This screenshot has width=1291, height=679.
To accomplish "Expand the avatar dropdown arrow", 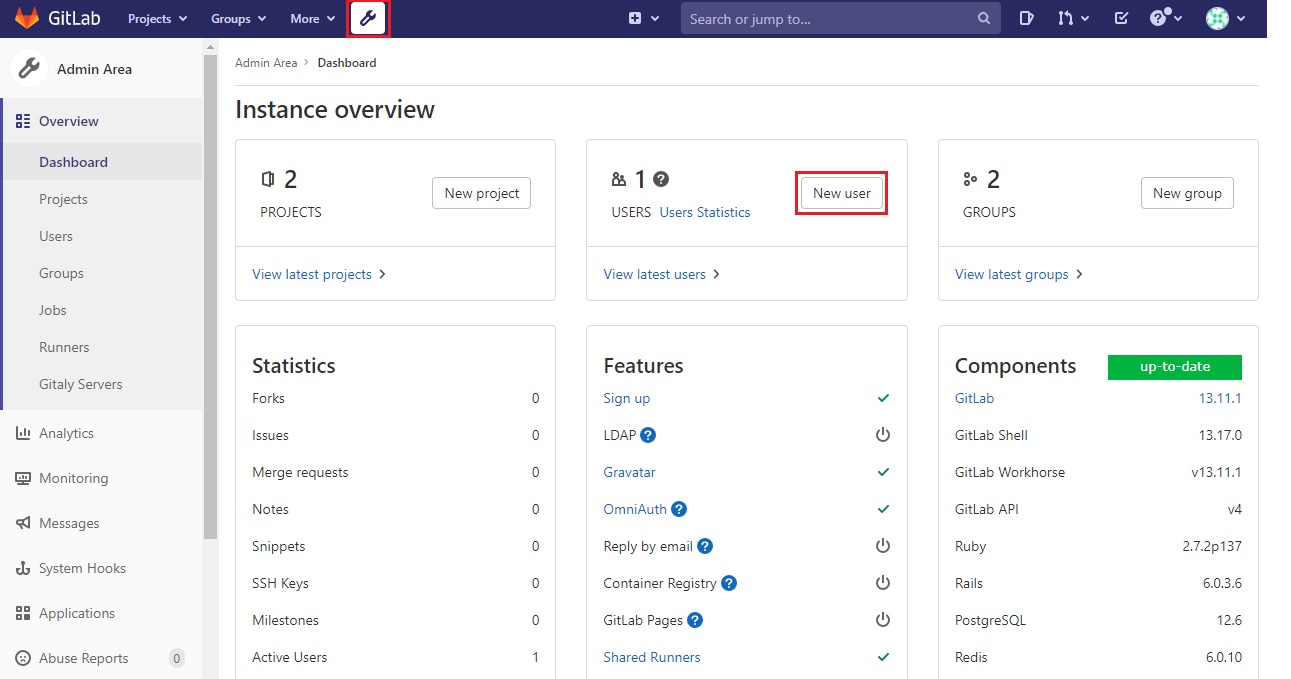I will click(1241, 19).
